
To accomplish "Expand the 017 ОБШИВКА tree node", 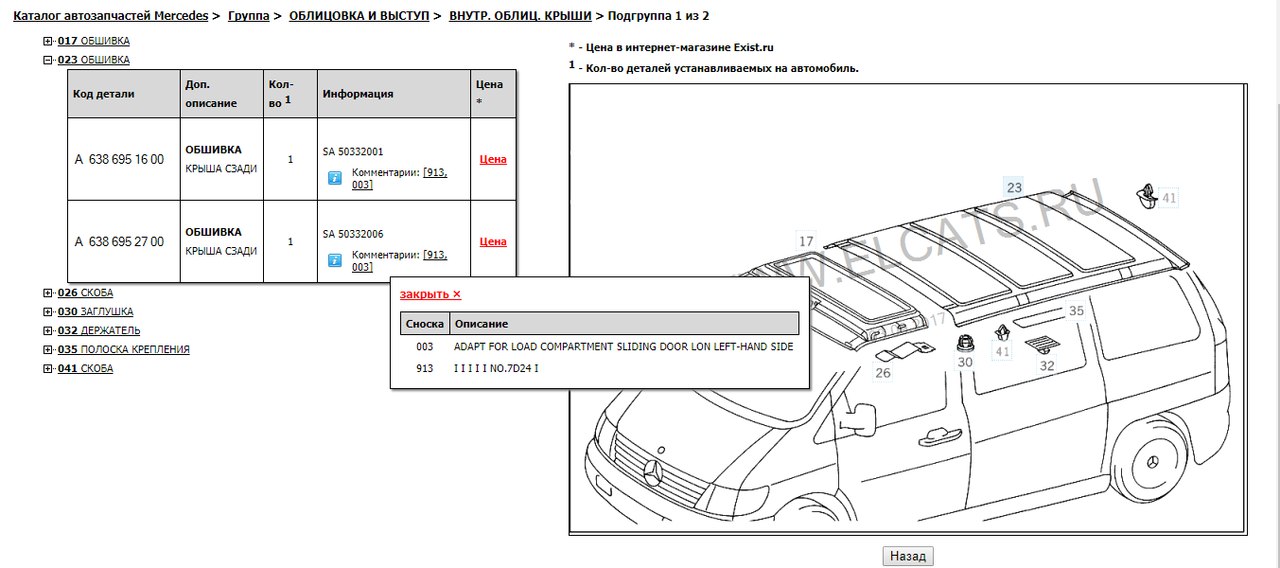I will tap(48, 41).
